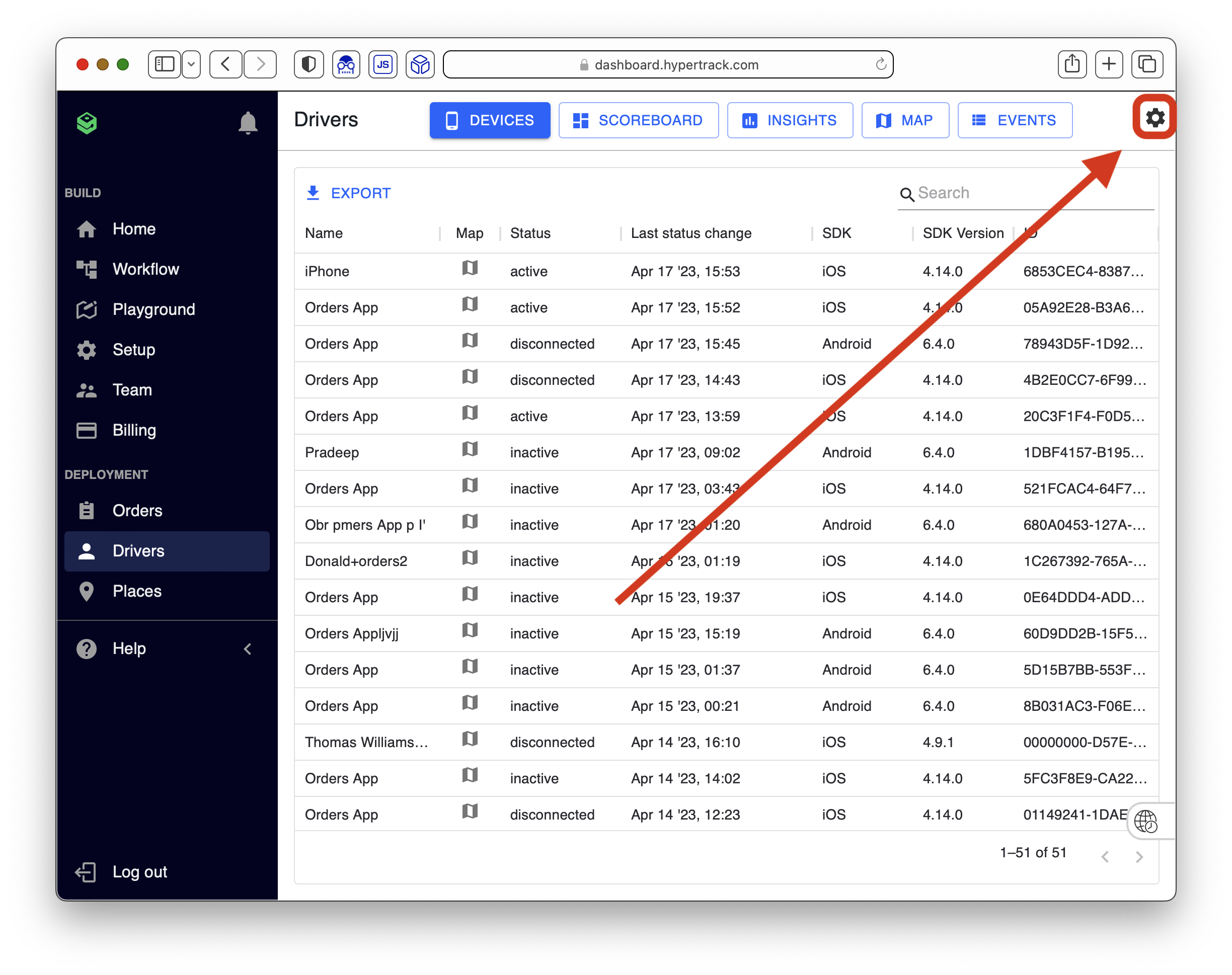This screenshot has height=975, width=1232.
Task: Open map icon for Donald+orders2 row
Action: click(x=469, y=557)
